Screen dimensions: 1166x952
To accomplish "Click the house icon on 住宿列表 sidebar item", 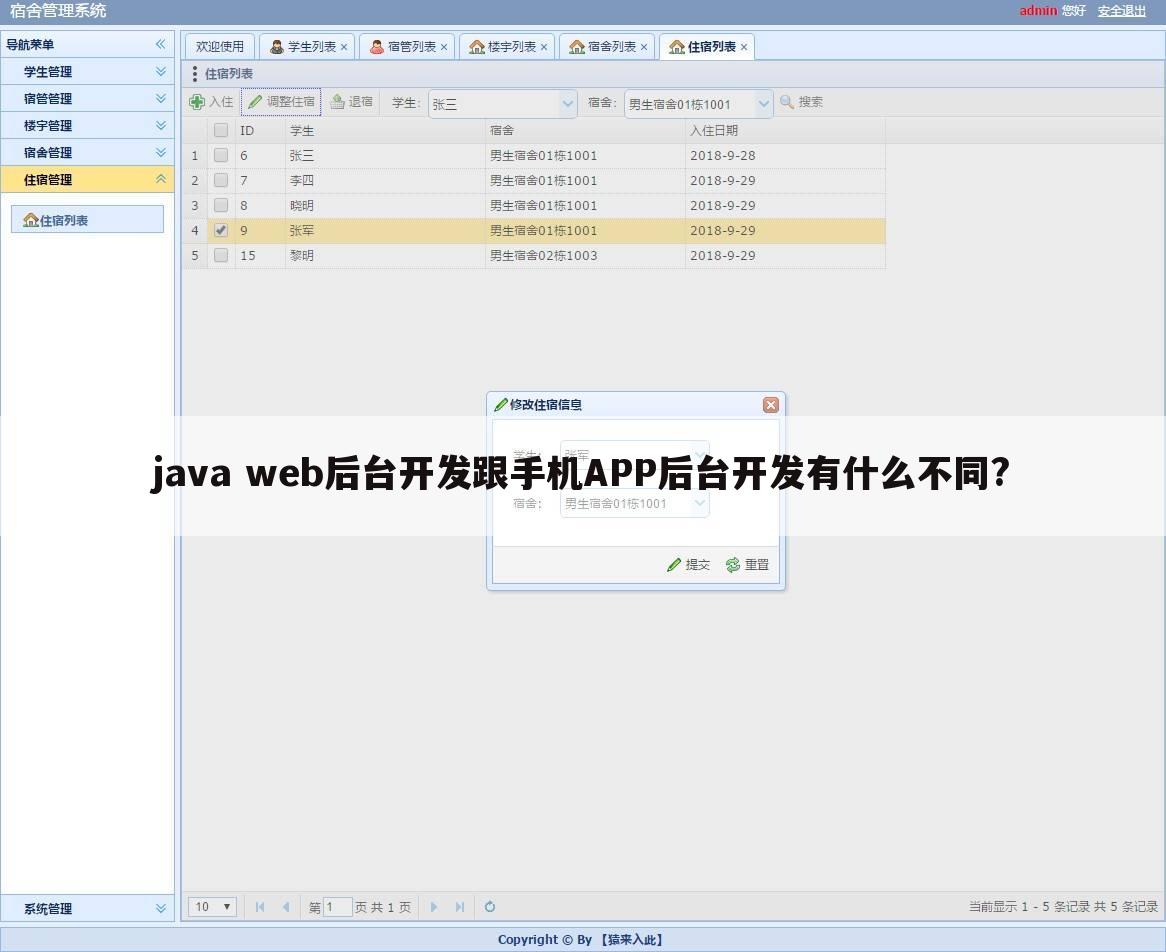I will tap(30, 220).
